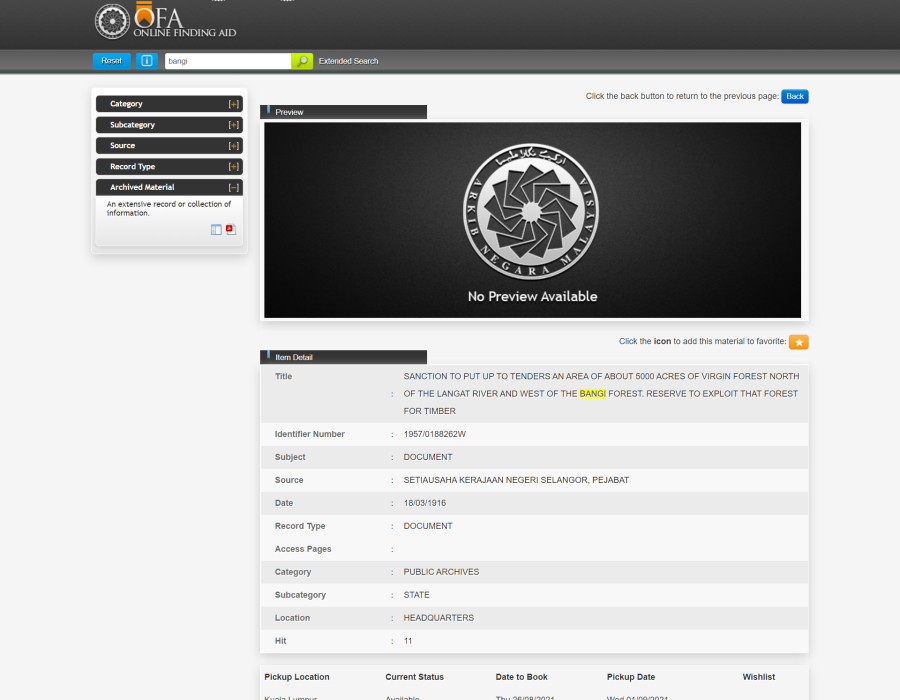Click the date value 18/03/1916

tap(425, 503)
